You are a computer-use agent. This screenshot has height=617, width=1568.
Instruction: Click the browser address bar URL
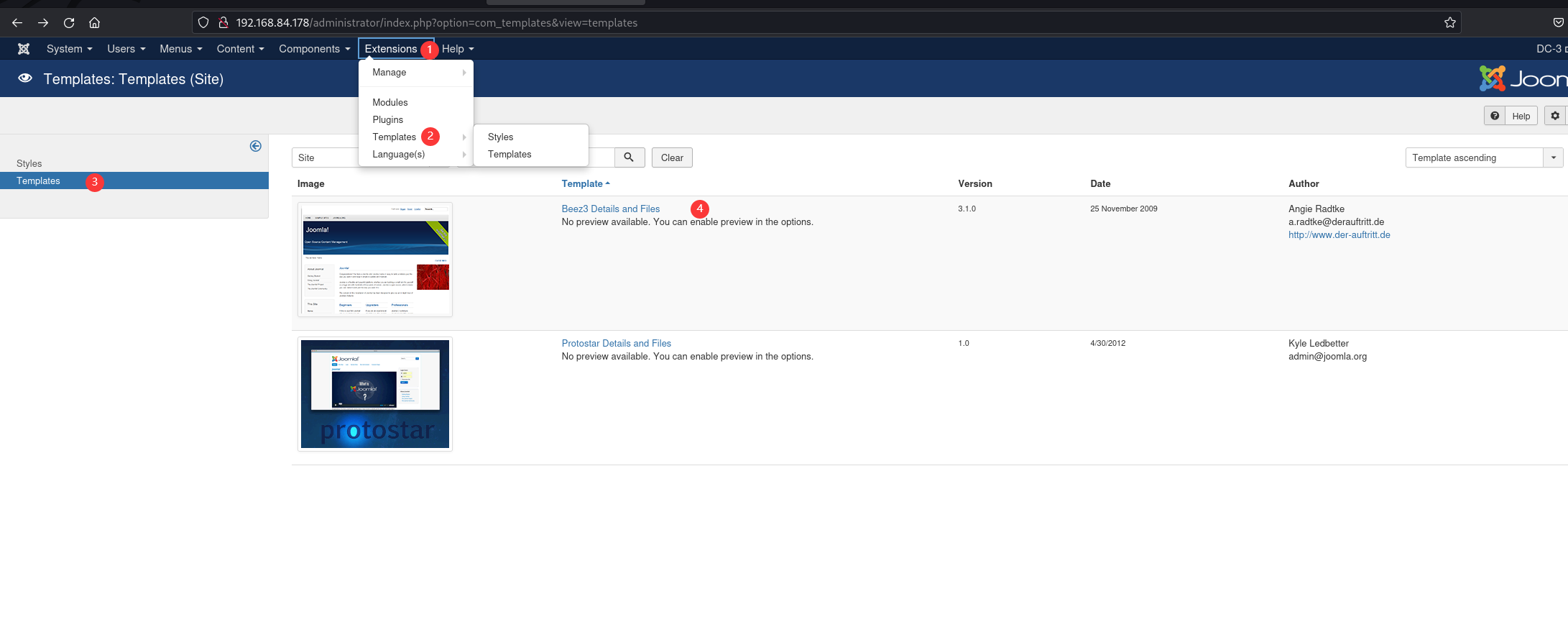437,23
